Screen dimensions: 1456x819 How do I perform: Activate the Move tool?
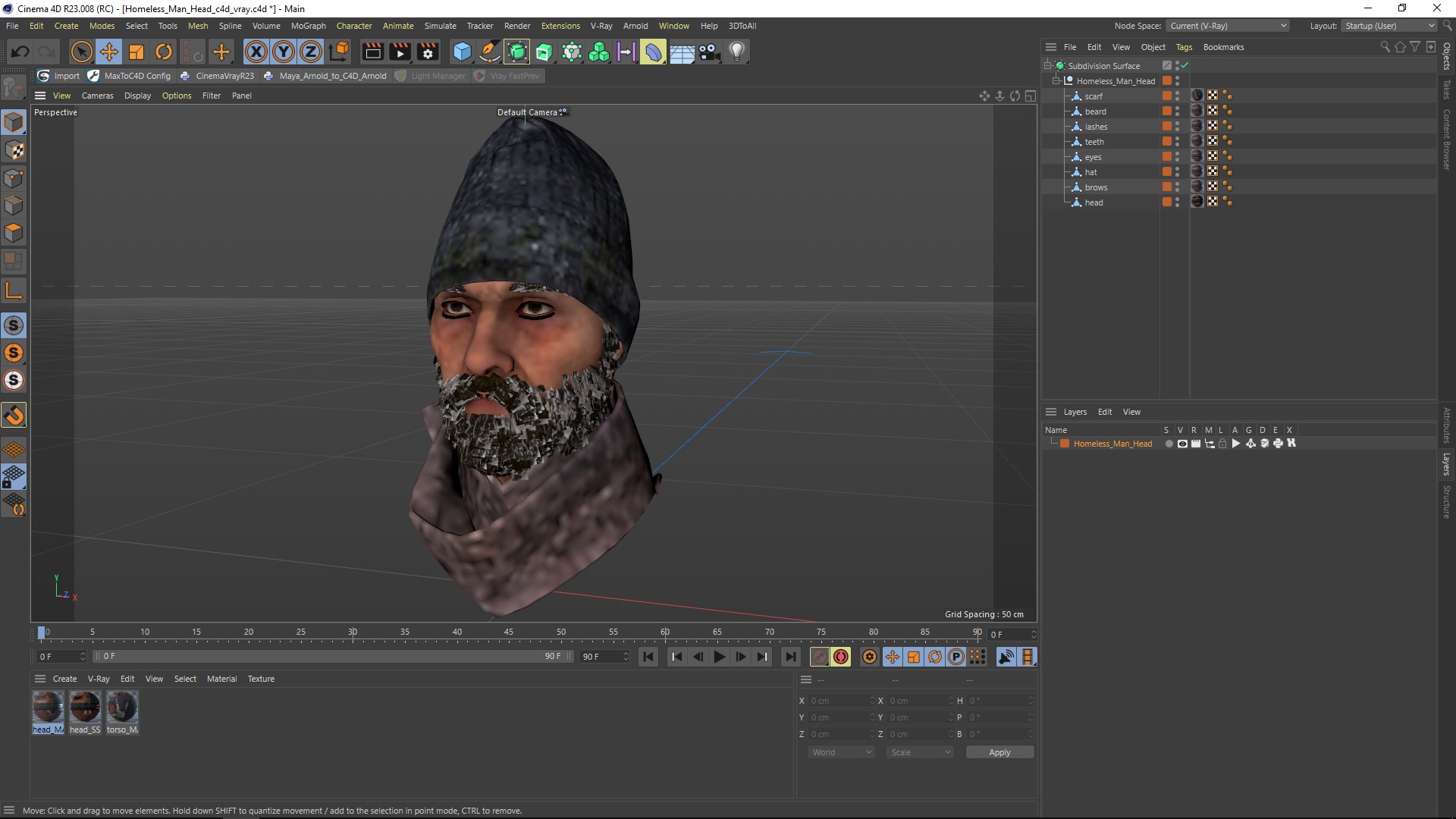pyautogui.click(x=109, y=52)
